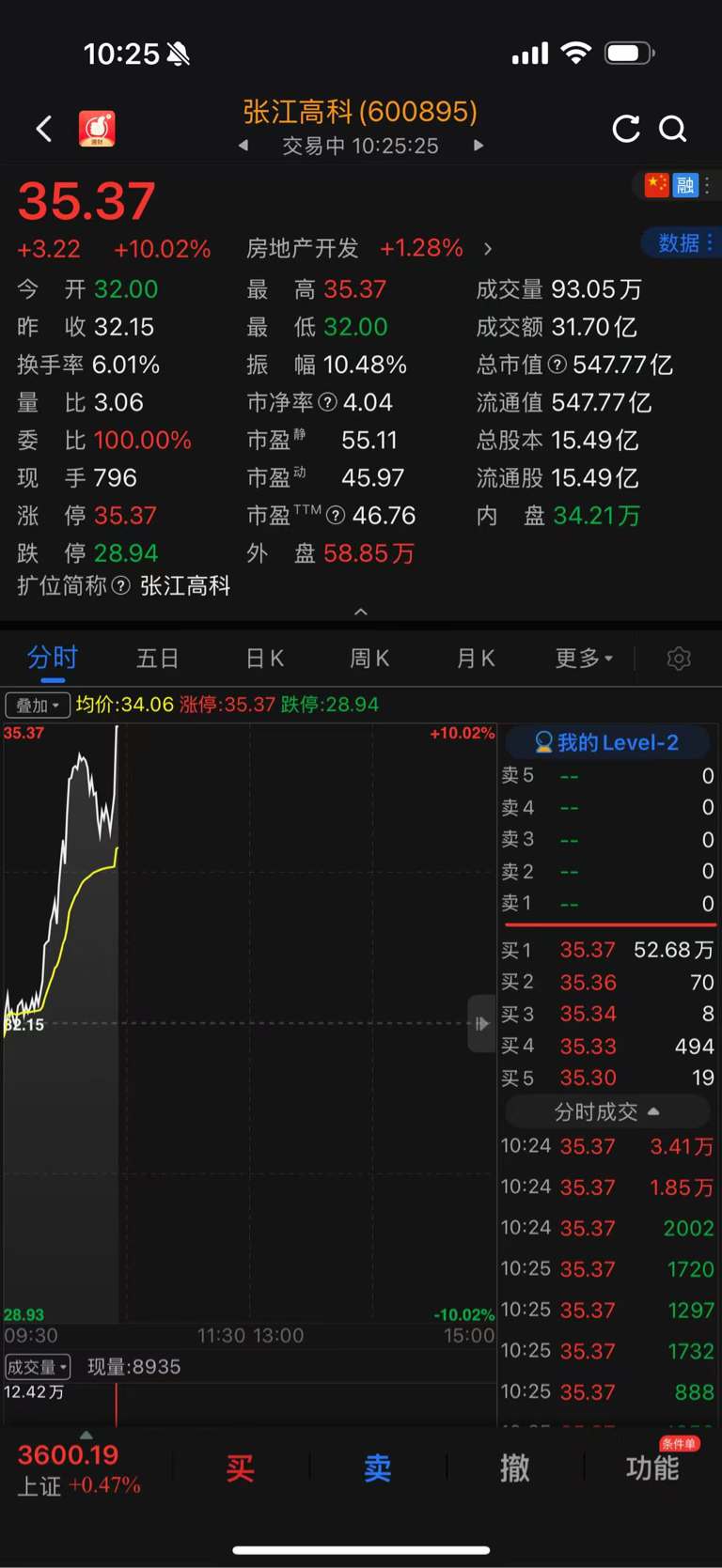
Task: Open the 更多 chart dropdown
Action: (584, 658)
